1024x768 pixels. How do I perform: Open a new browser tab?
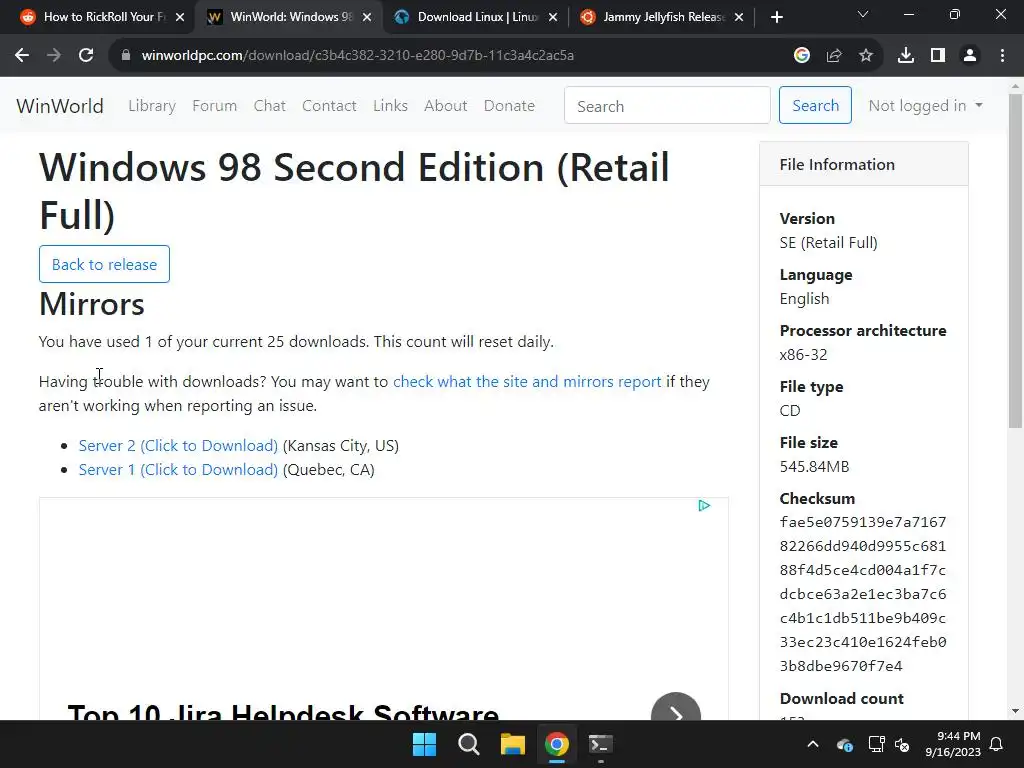pos(776,17)
